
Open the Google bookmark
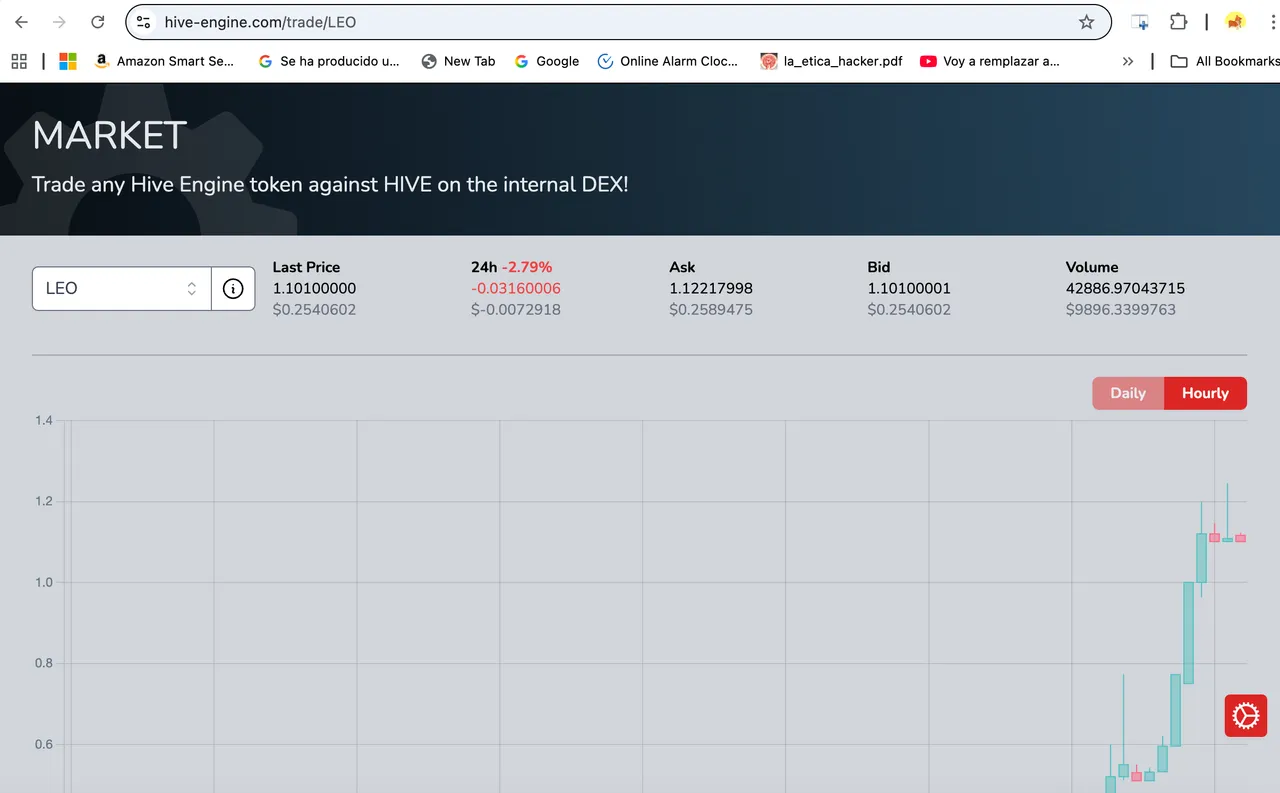click(547, 61)
